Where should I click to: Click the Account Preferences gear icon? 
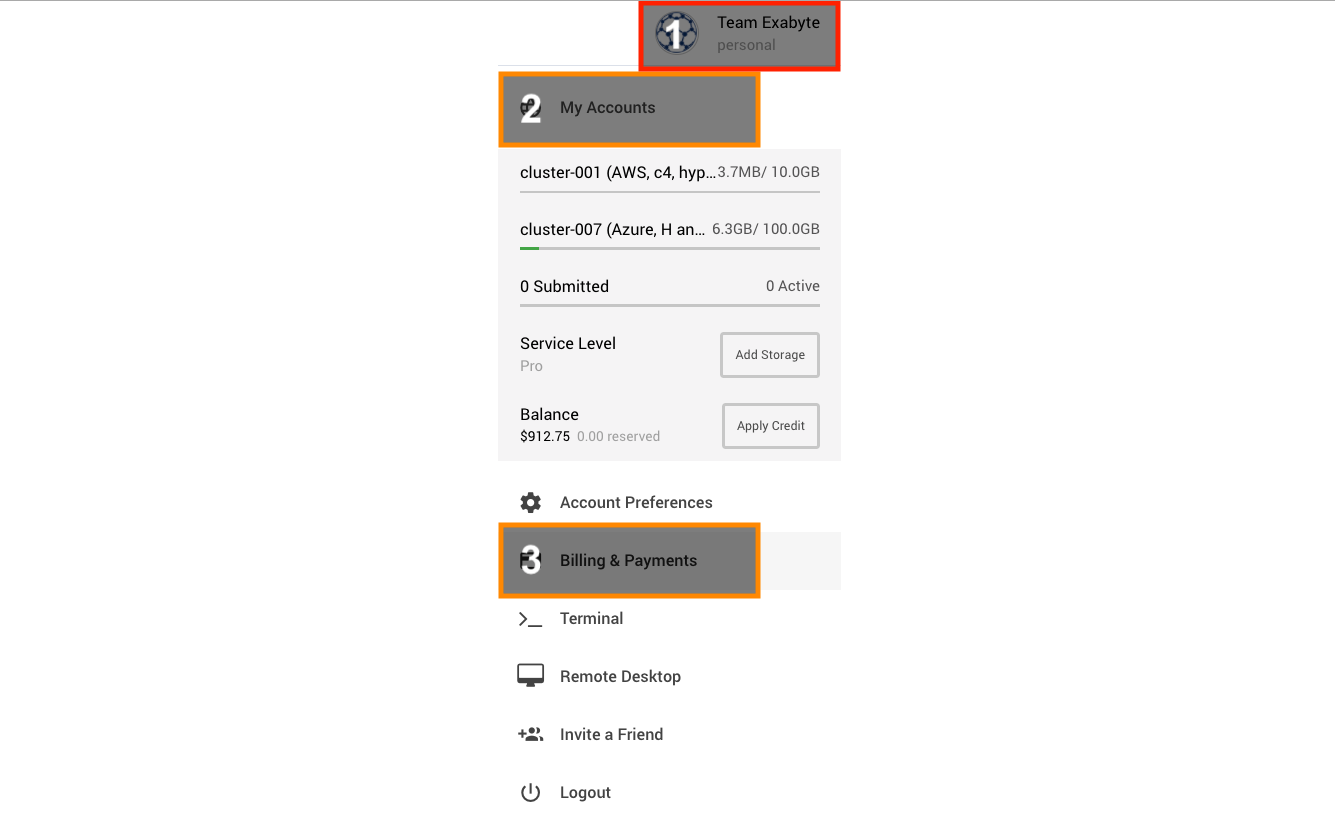coord(530,502)
